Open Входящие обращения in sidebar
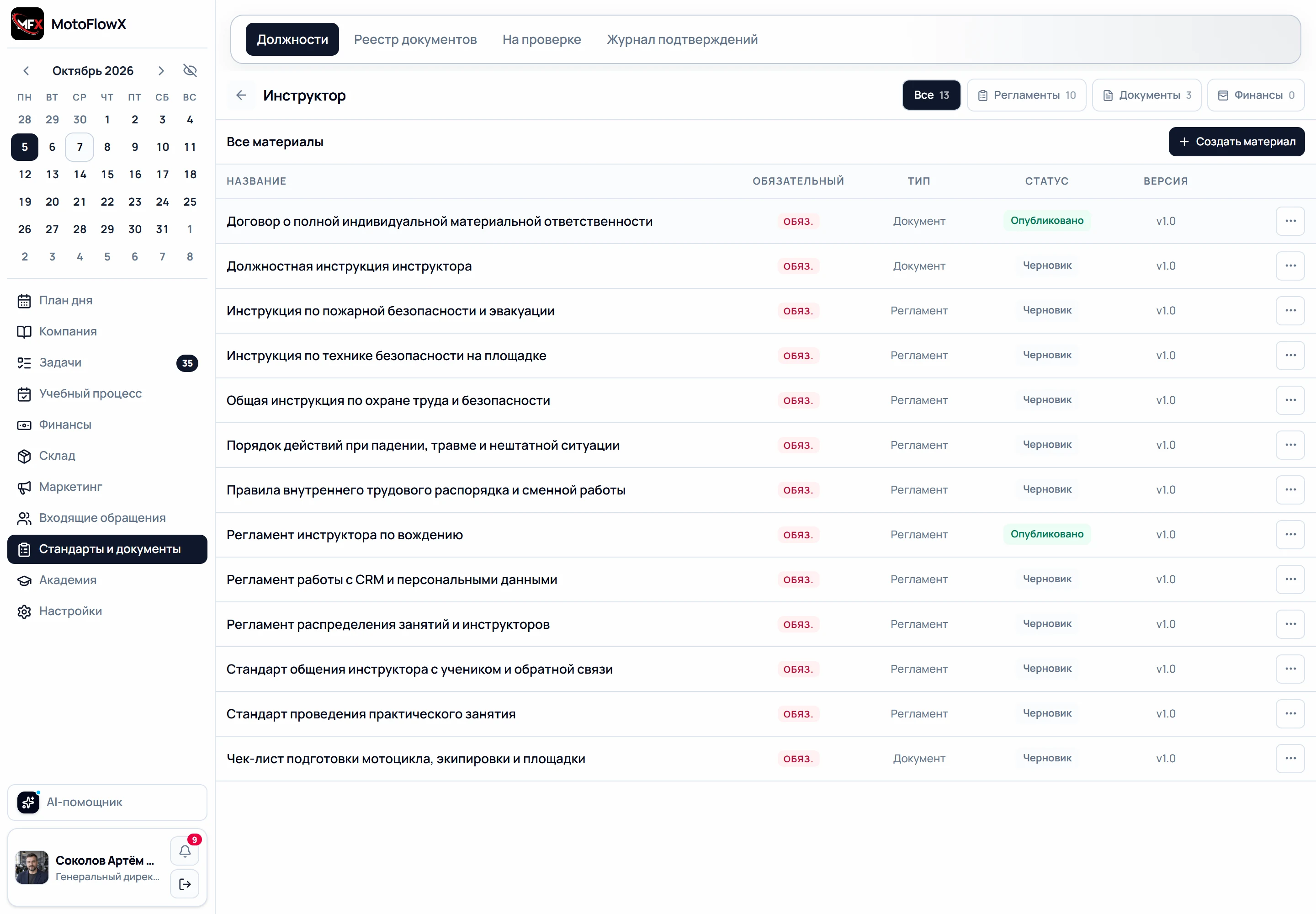The image size is (1316, 914). pyautogui.click(x=107, y=518)
